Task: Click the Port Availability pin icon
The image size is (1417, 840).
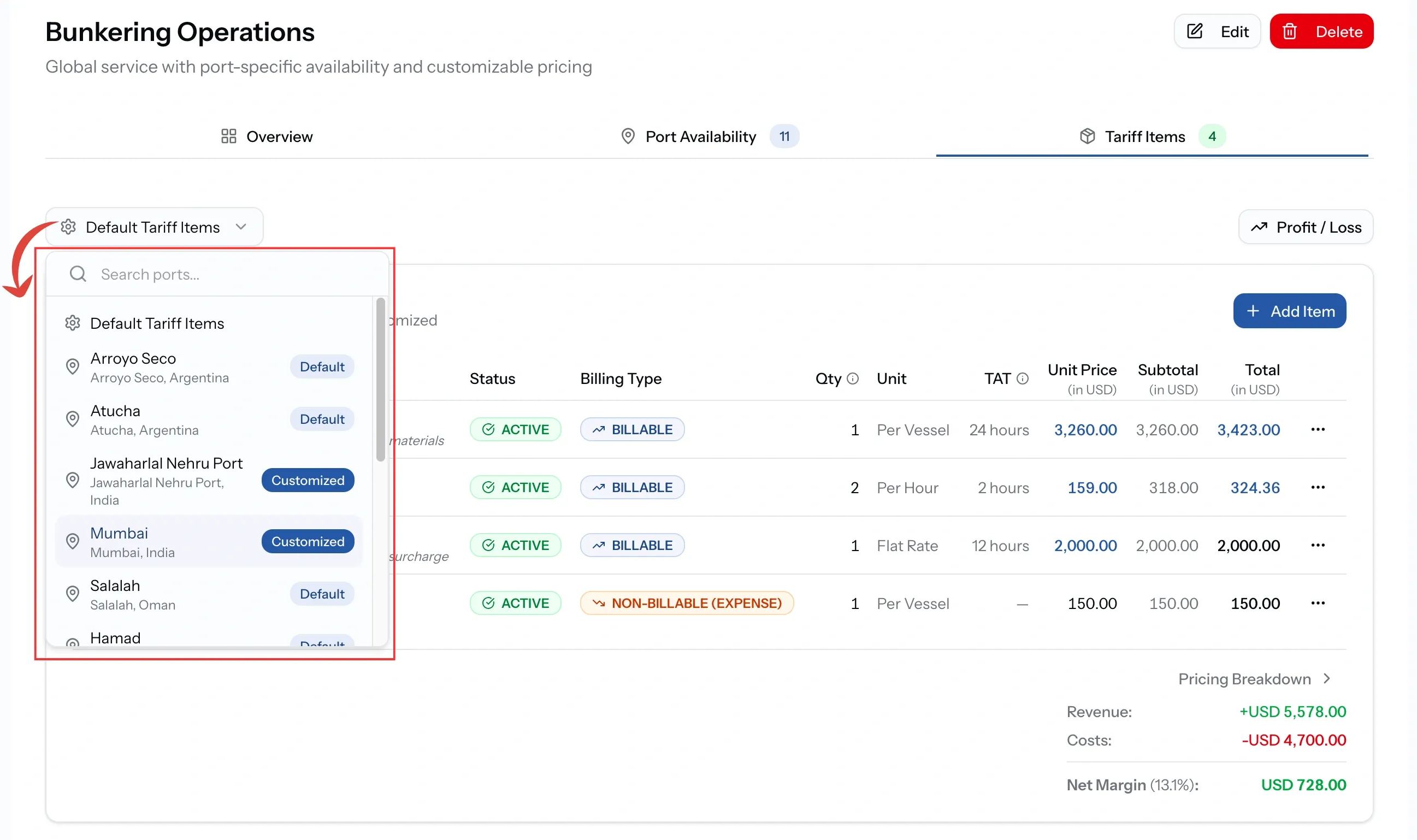Action: 627,137
